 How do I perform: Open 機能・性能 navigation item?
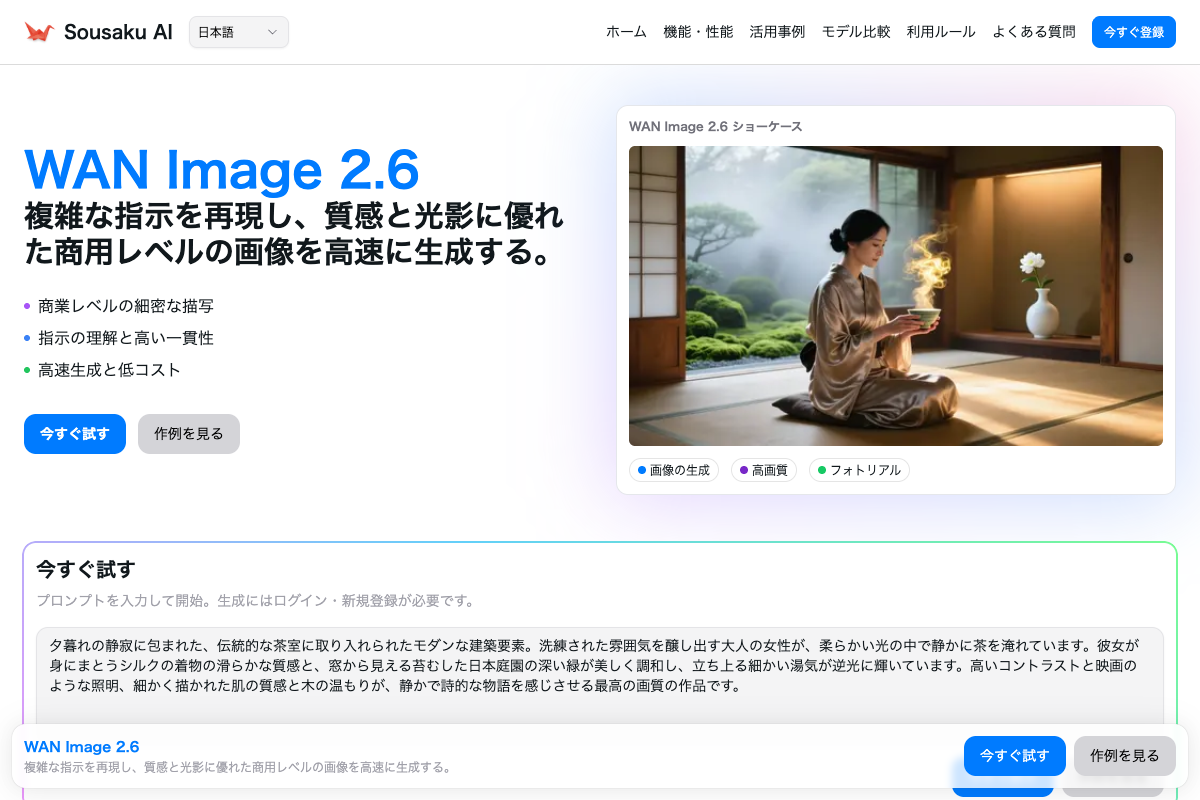(698, 32)
